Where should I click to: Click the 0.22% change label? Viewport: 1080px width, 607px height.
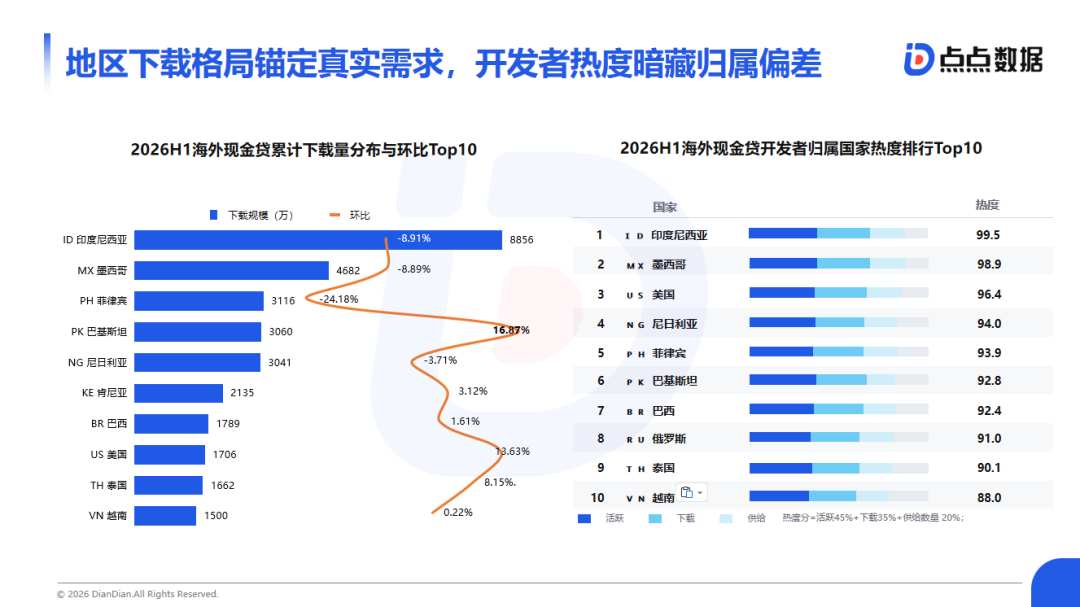pos(458,513)
